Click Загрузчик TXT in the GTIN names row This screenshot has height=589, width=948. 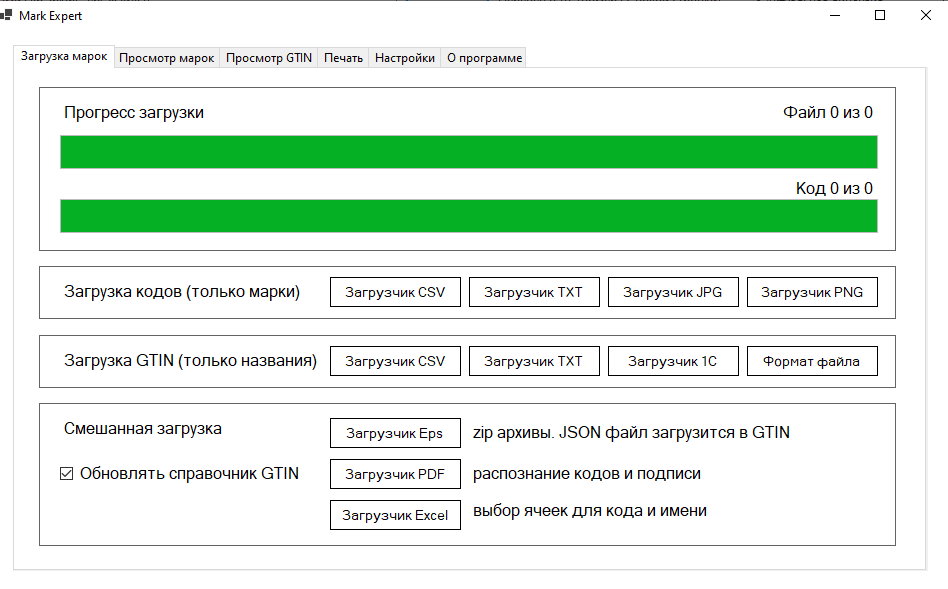click(x=534, y=361)
